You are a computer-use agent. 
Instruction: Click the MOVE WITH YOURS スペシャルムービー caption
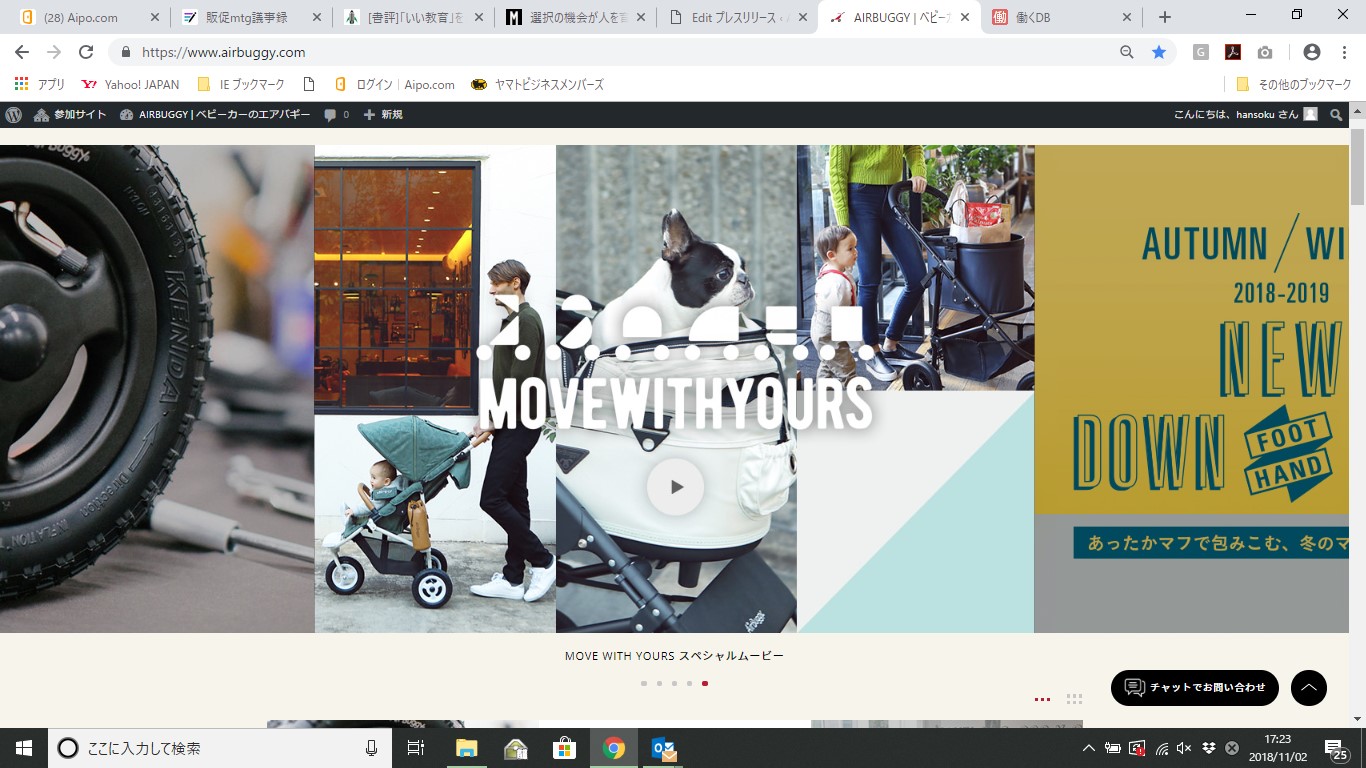coord(674,656)
